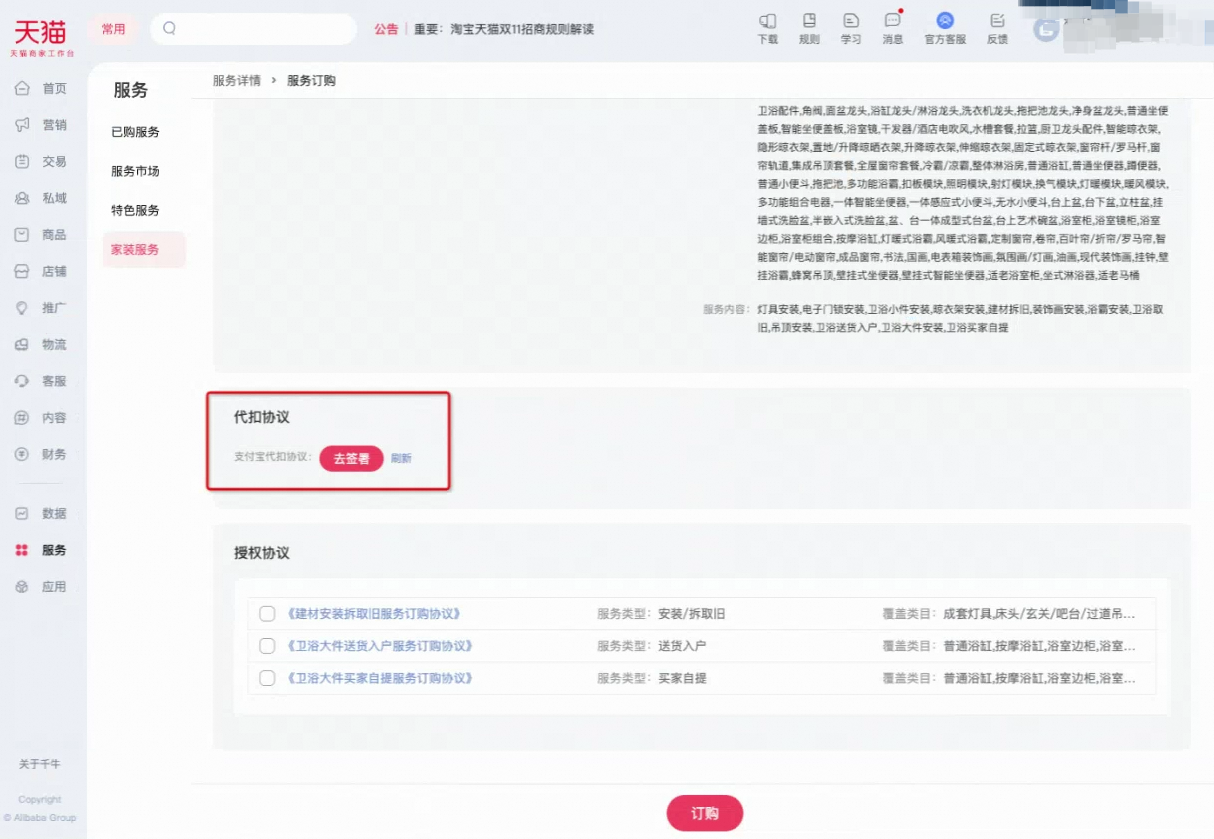
Task: Select 特色服务 menu item
Action: (x=135, y=210)
